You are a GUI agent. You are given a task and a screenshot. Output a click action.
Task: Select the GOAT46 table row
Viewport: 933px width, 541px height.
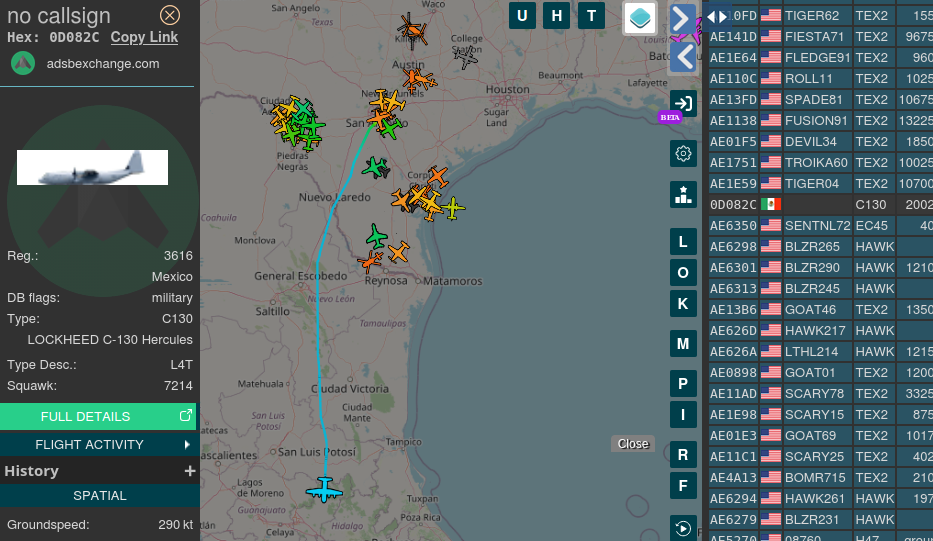click(821, 309)
